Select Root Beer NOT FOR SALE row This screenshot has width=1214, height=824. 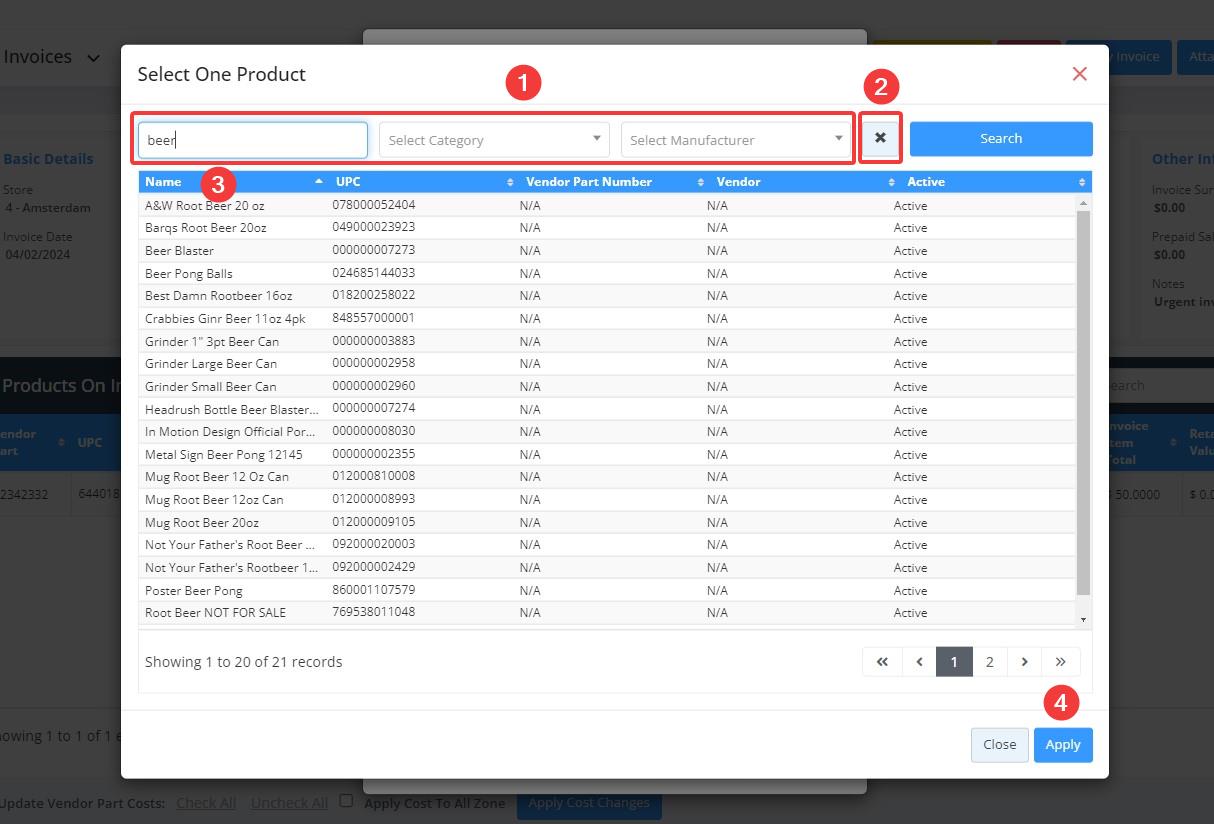(607, 612)
